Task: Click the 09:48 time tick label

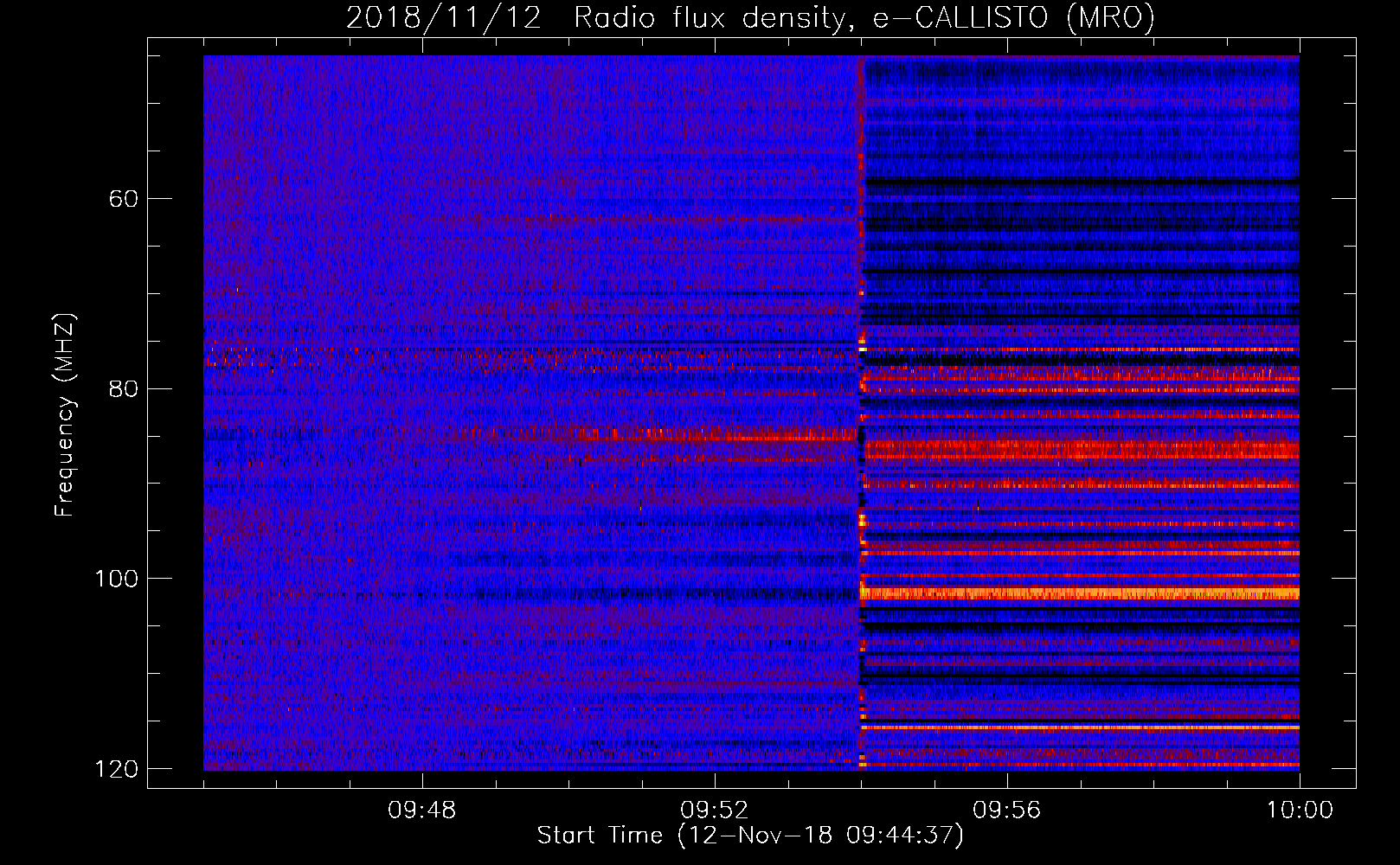Action: (x=421, y=811)
